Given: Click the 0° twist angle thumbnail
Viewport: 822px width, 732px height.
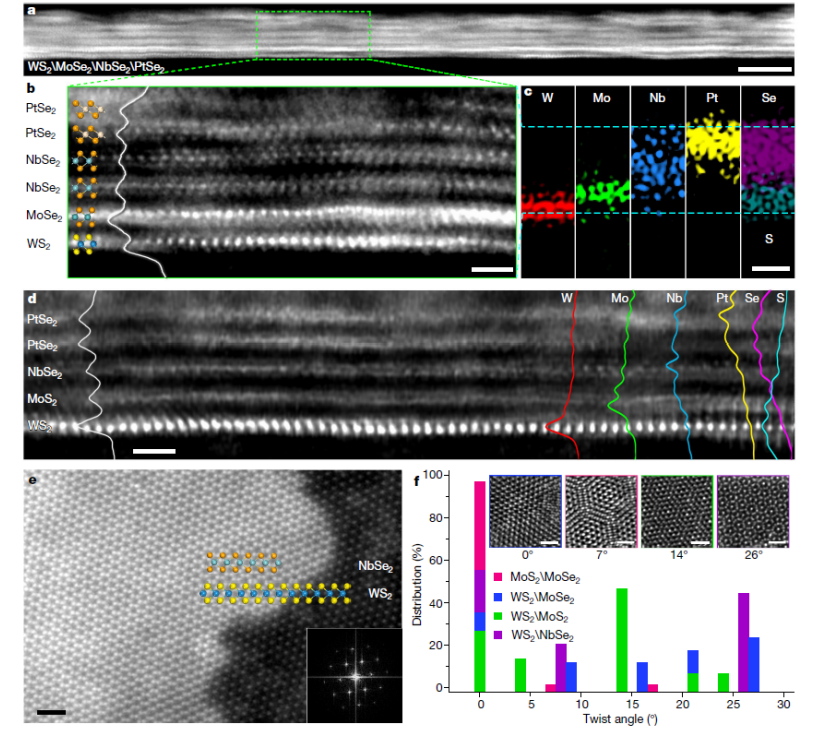Looking at the screenshot, I should [x=525, y=509].
